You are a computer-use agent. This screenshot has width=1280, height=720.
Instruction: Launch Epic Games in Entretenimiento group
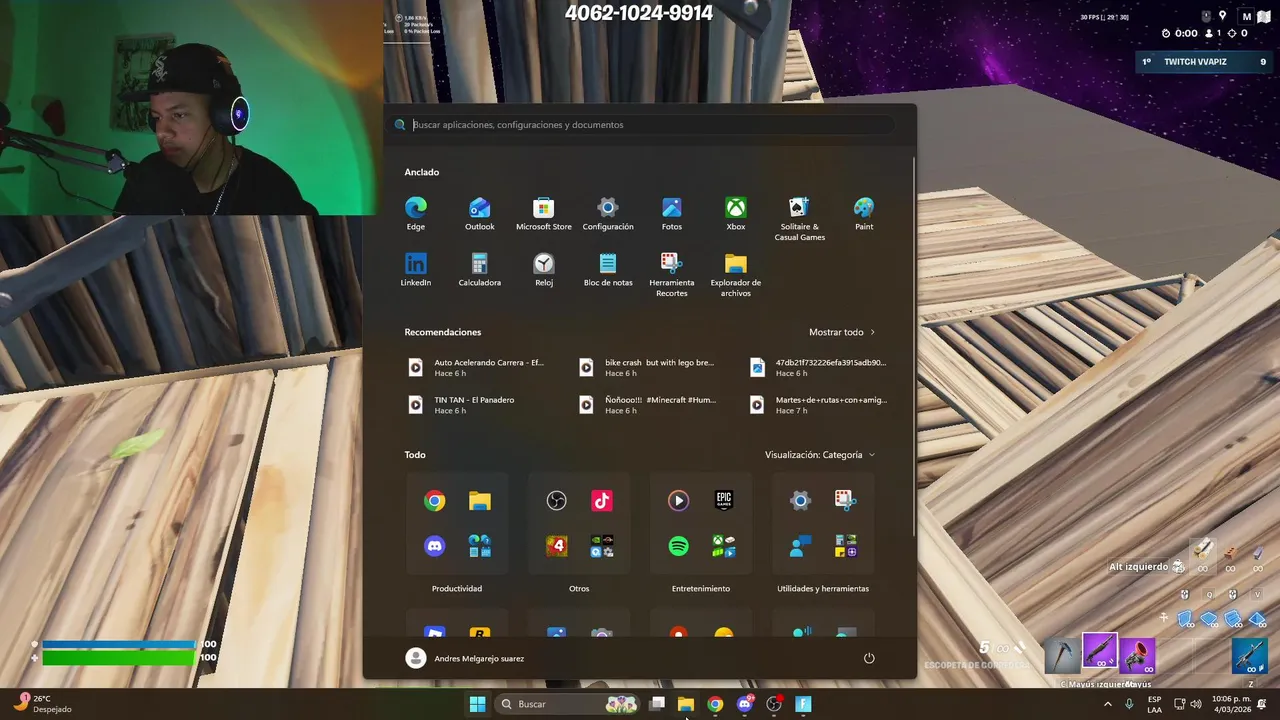(x=724, y=500)
